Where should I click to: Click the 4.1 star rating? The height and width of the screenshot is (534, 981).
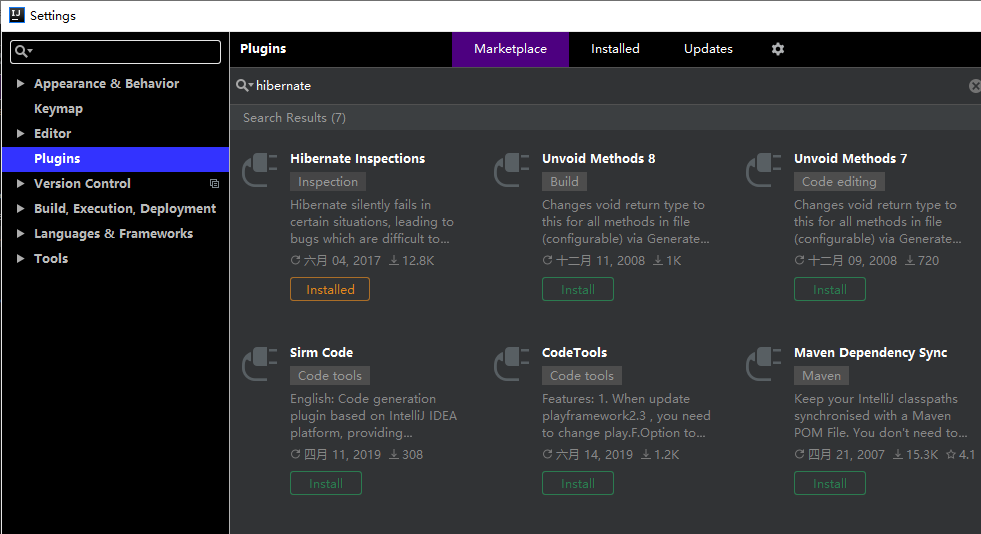click(960, 455)
